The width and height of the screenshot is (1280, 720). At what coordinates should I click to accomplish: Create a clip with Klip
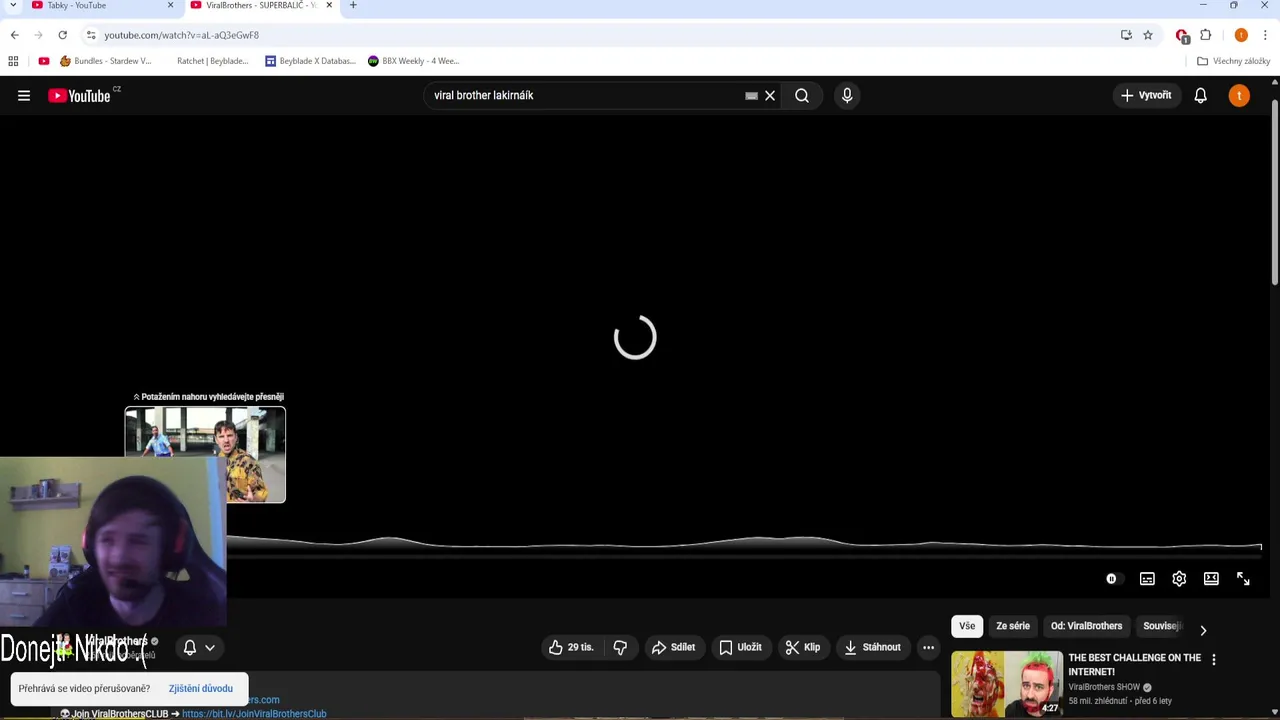click(x=803, y=647)
